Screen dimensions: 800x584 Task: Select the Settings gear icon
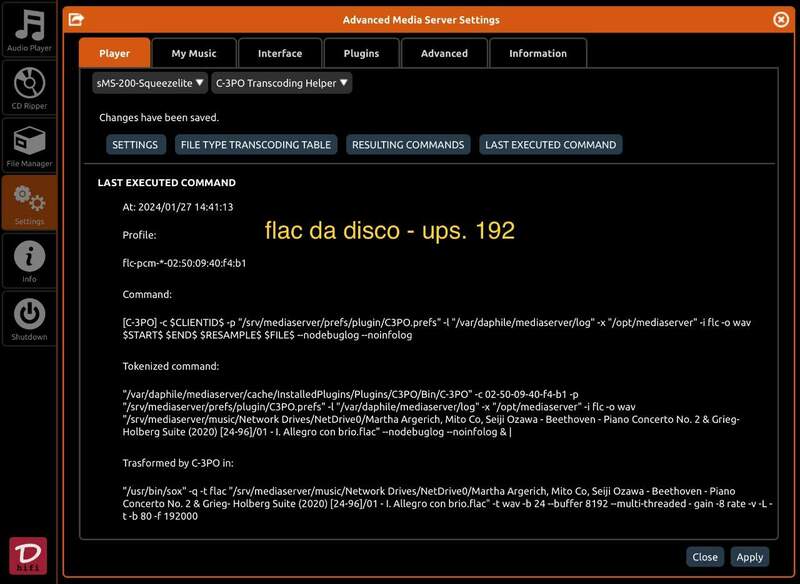[x=29, y=202]
